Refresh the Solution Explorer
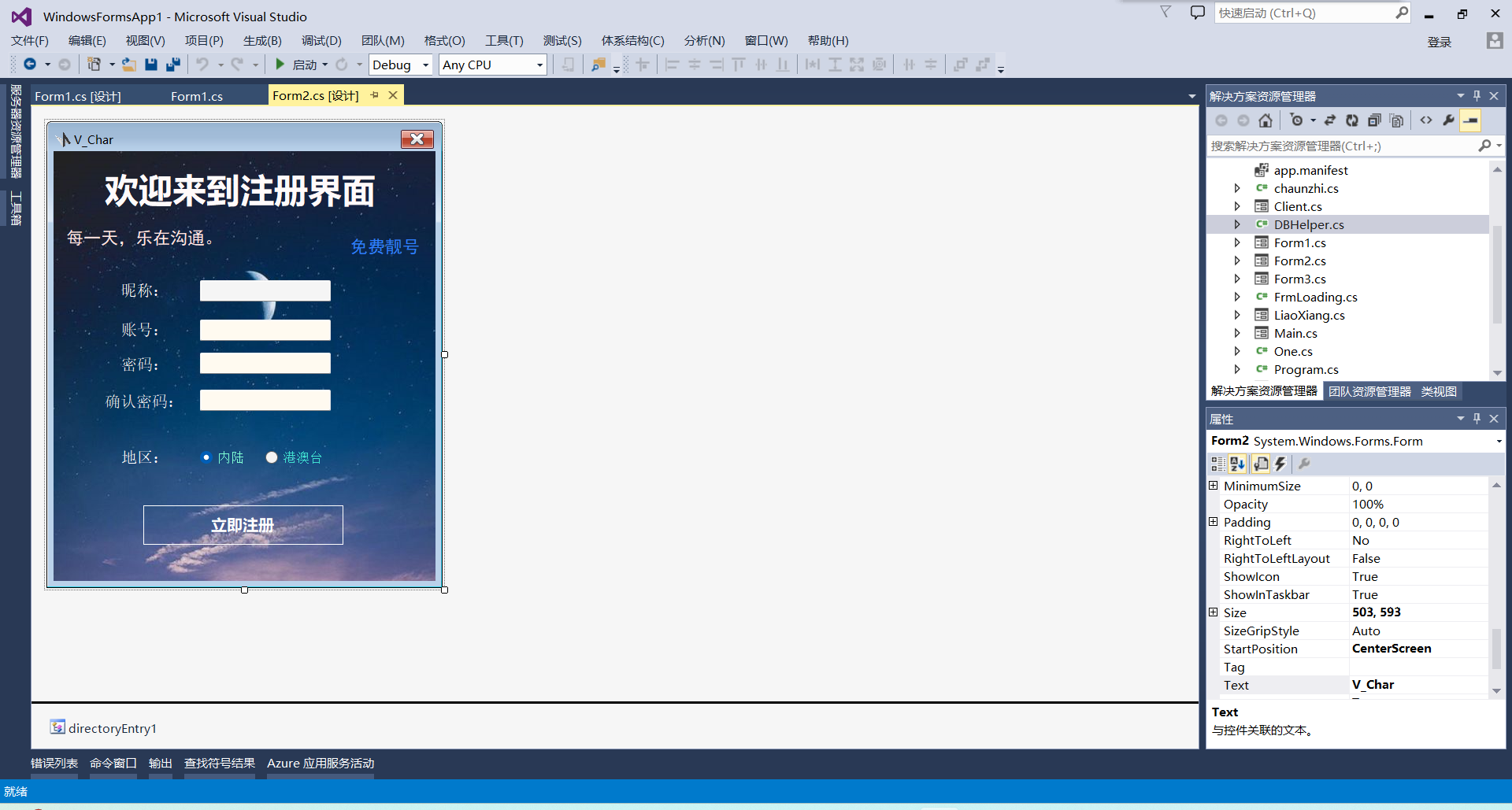 pyautogui.click(x=1352, y=120)
